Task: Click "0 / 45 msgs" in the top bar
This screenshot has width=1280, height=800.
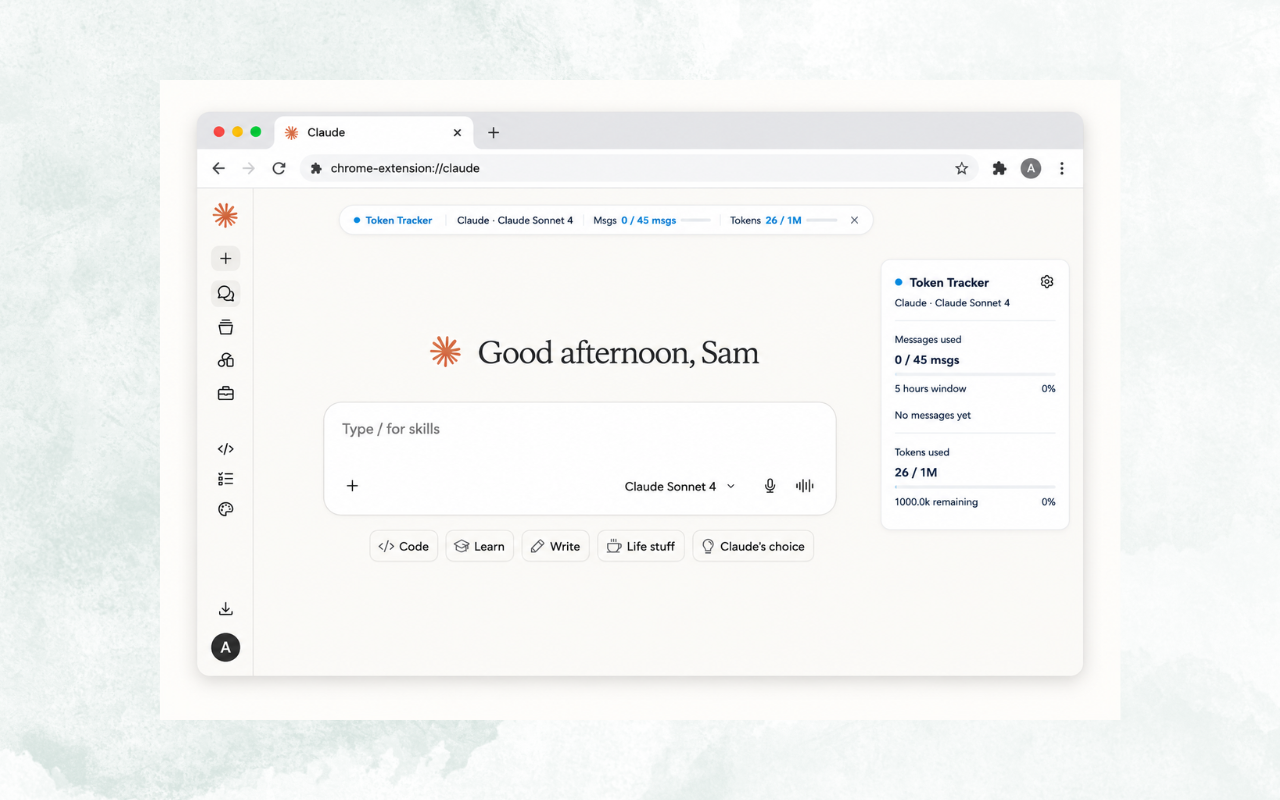Action: coord(649,220)
